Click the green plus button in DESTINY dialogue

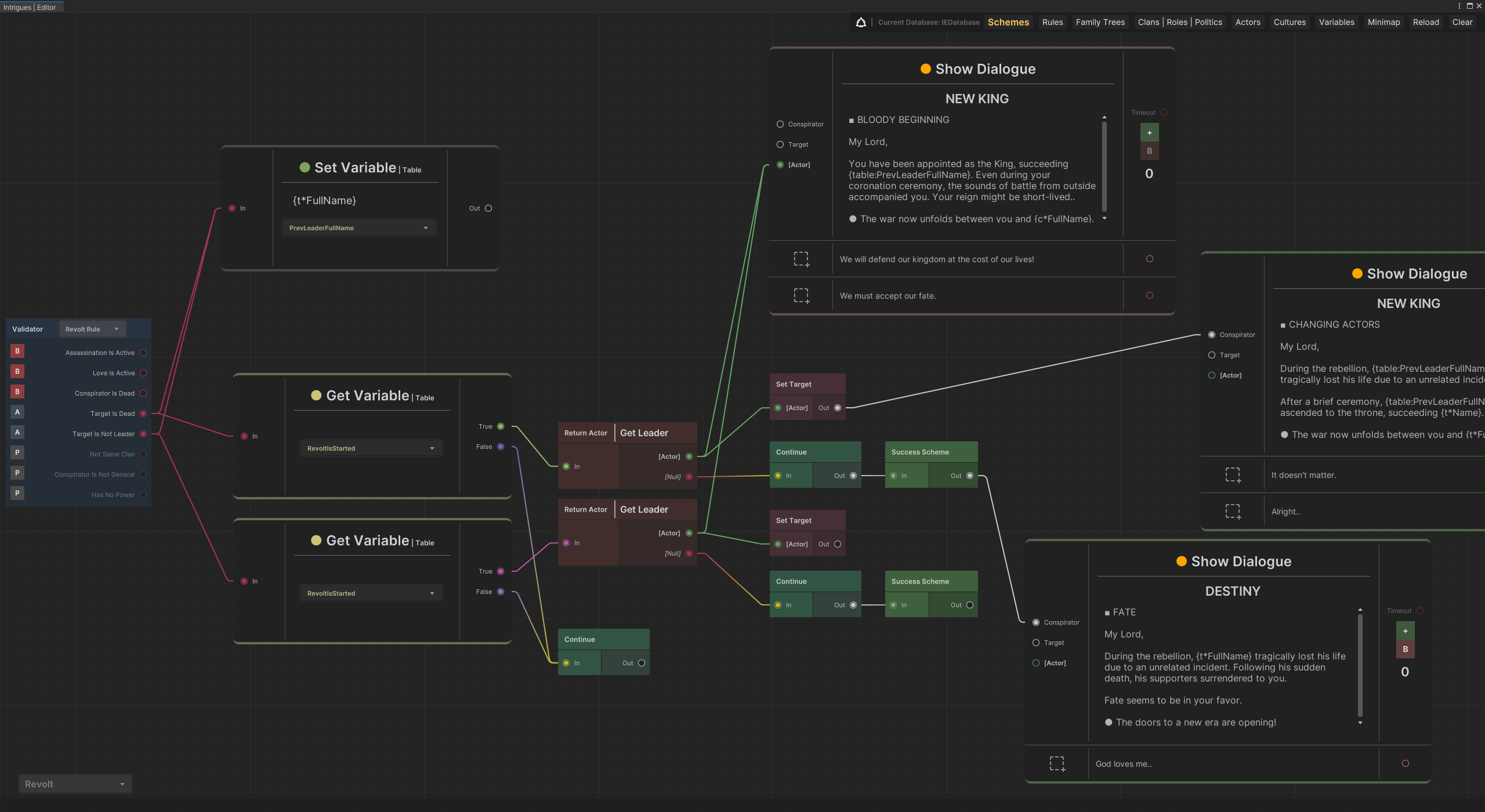(1405, 631)
